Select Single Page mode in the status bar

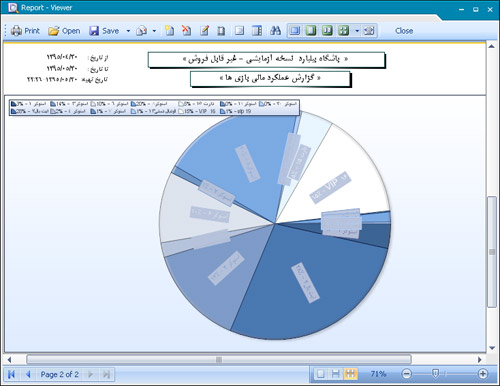(x=320, y=374)
